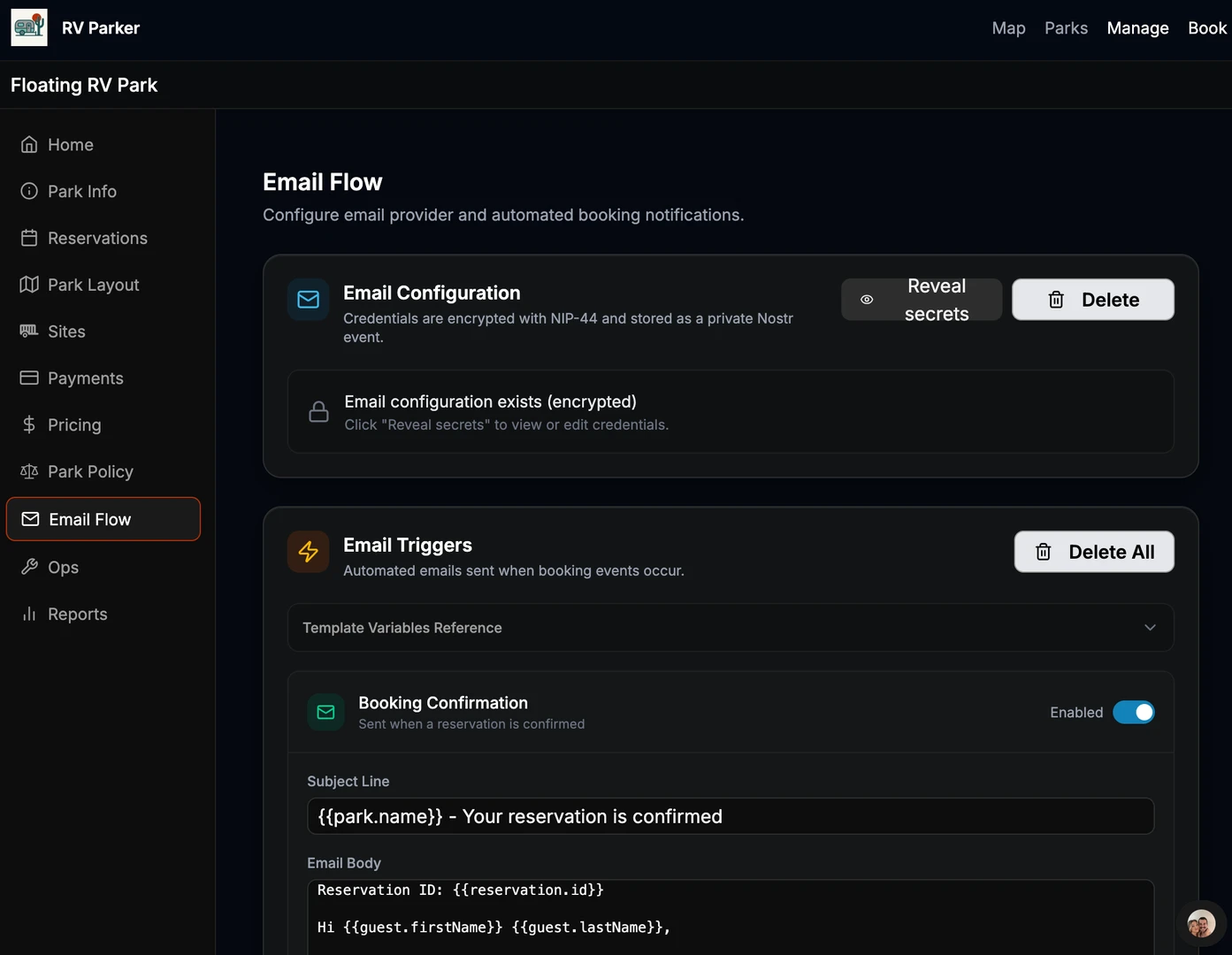Click the Pricing dollar sign icon
This screenshot has width=1232, height=955.
pyautogui.click(x=29, y=424)
